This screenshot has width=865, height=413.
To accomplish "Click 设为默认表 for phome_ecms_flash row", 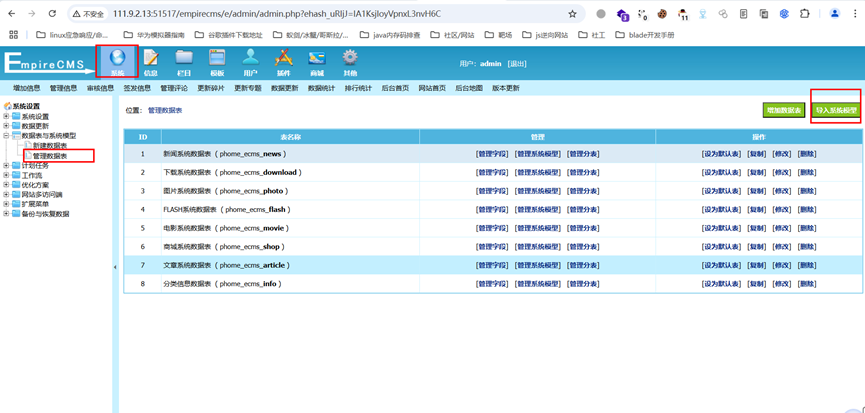I will point(721,210).
